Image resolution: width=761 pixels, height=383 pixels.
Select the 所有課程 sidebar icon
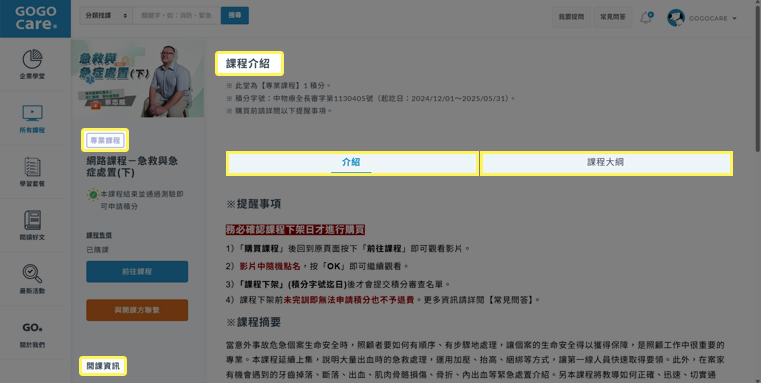32,113
